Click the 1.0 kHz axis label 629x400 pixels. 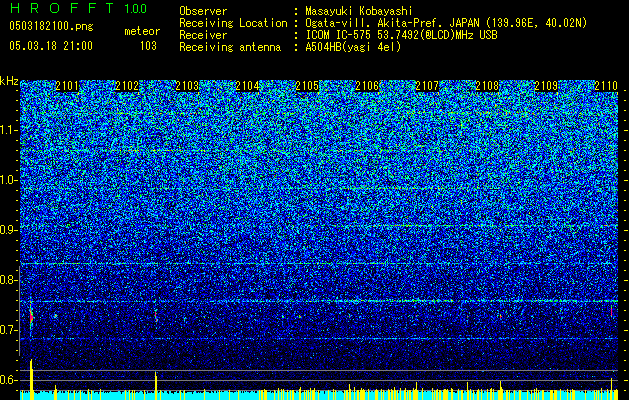tap(8, 180)
